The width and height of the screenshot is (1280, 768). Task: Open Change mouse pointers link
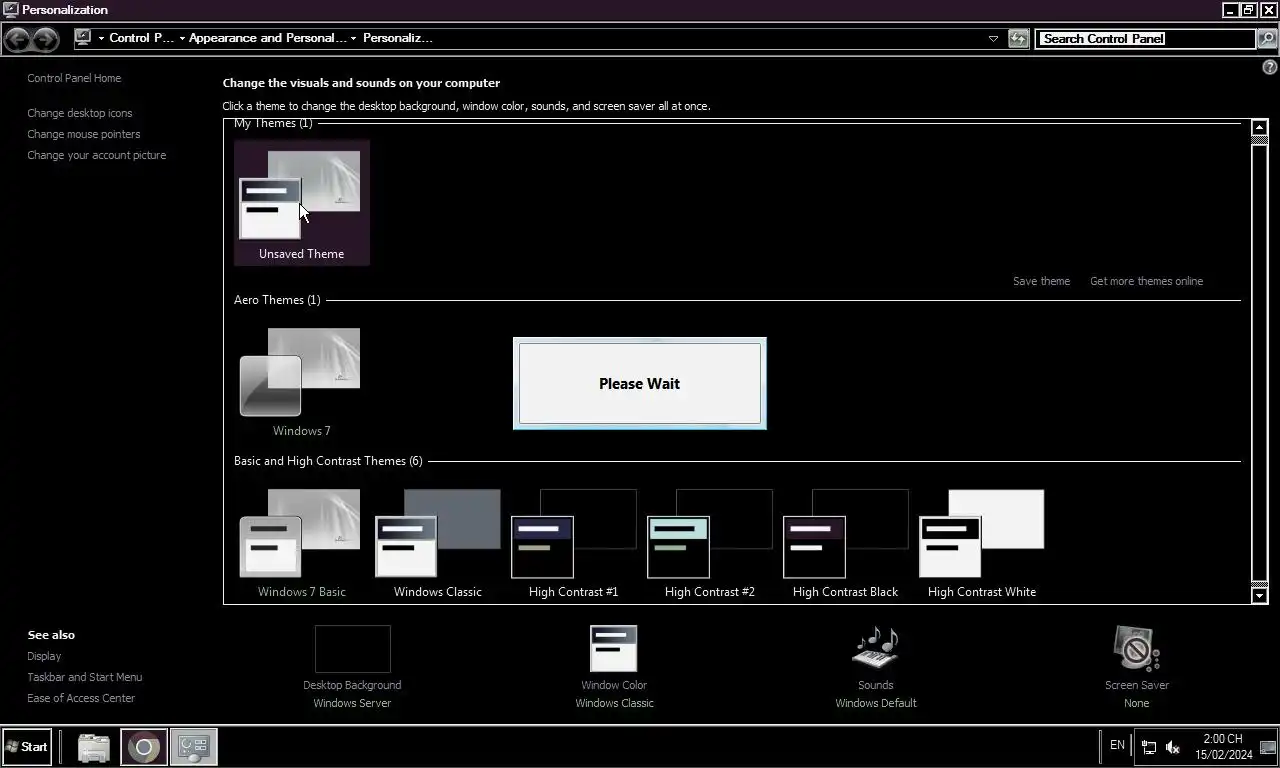[x=84, y=134]
